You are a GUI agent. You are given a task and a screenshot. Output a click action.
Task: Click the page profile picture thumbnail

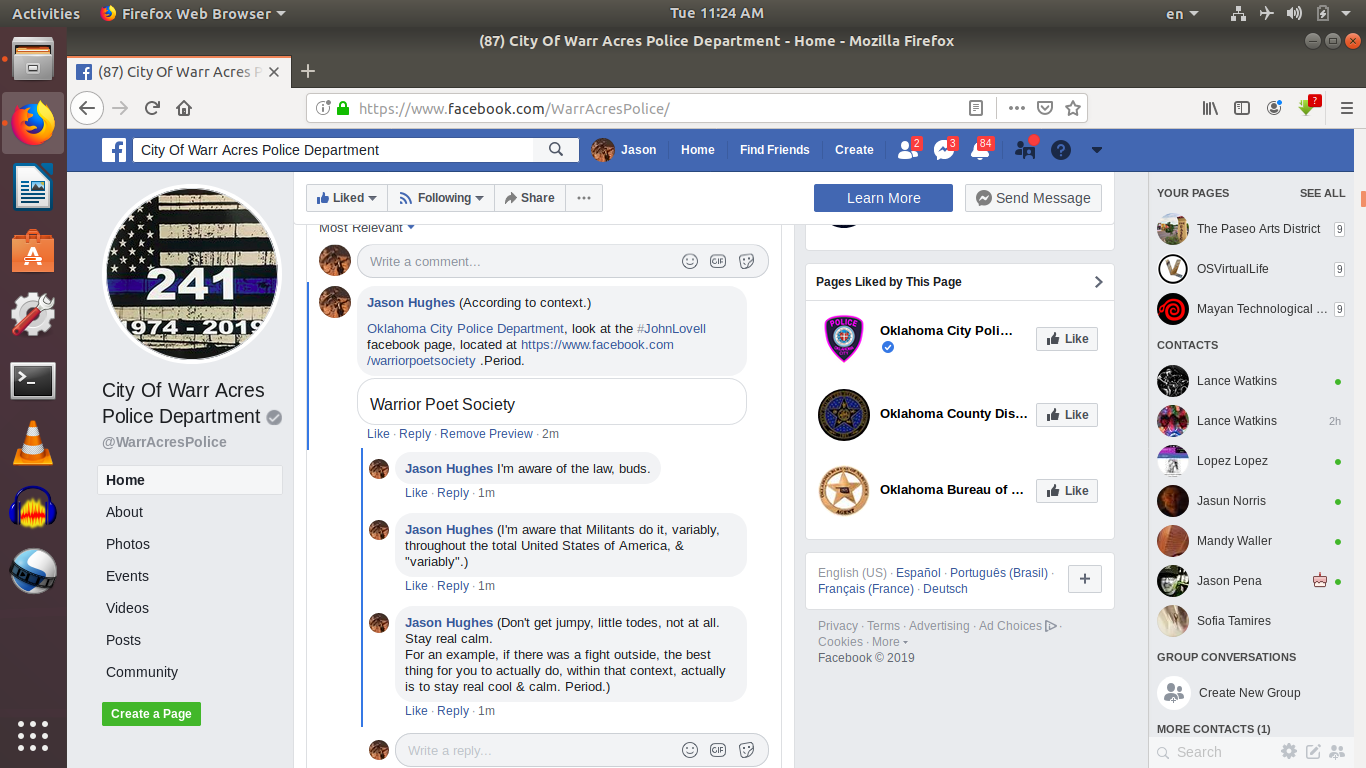193,273
